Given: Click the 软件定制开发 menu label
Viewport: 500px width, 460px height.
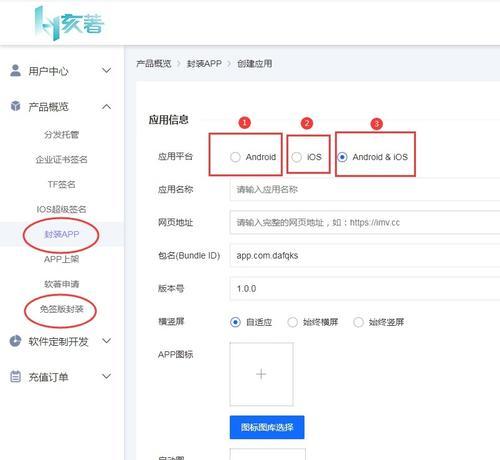Looking at the screenshot, I should coord(58,341).
